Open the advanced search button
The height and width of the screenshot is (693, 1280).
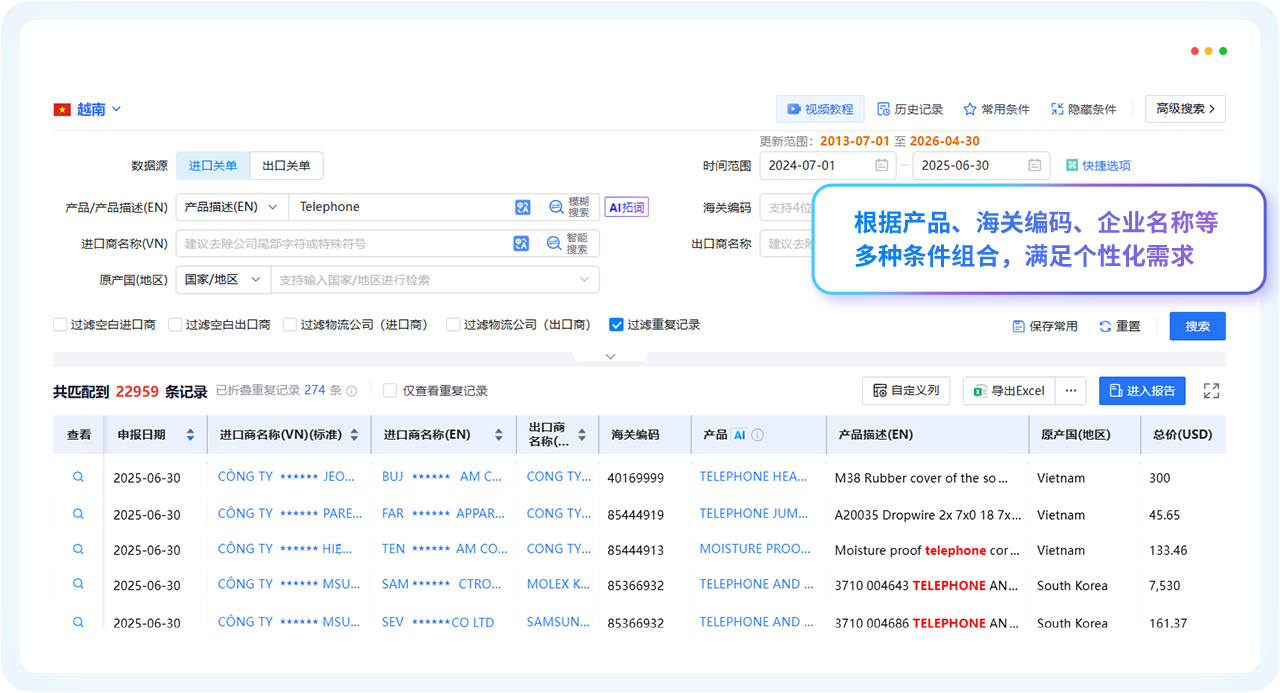[1185, 109]
